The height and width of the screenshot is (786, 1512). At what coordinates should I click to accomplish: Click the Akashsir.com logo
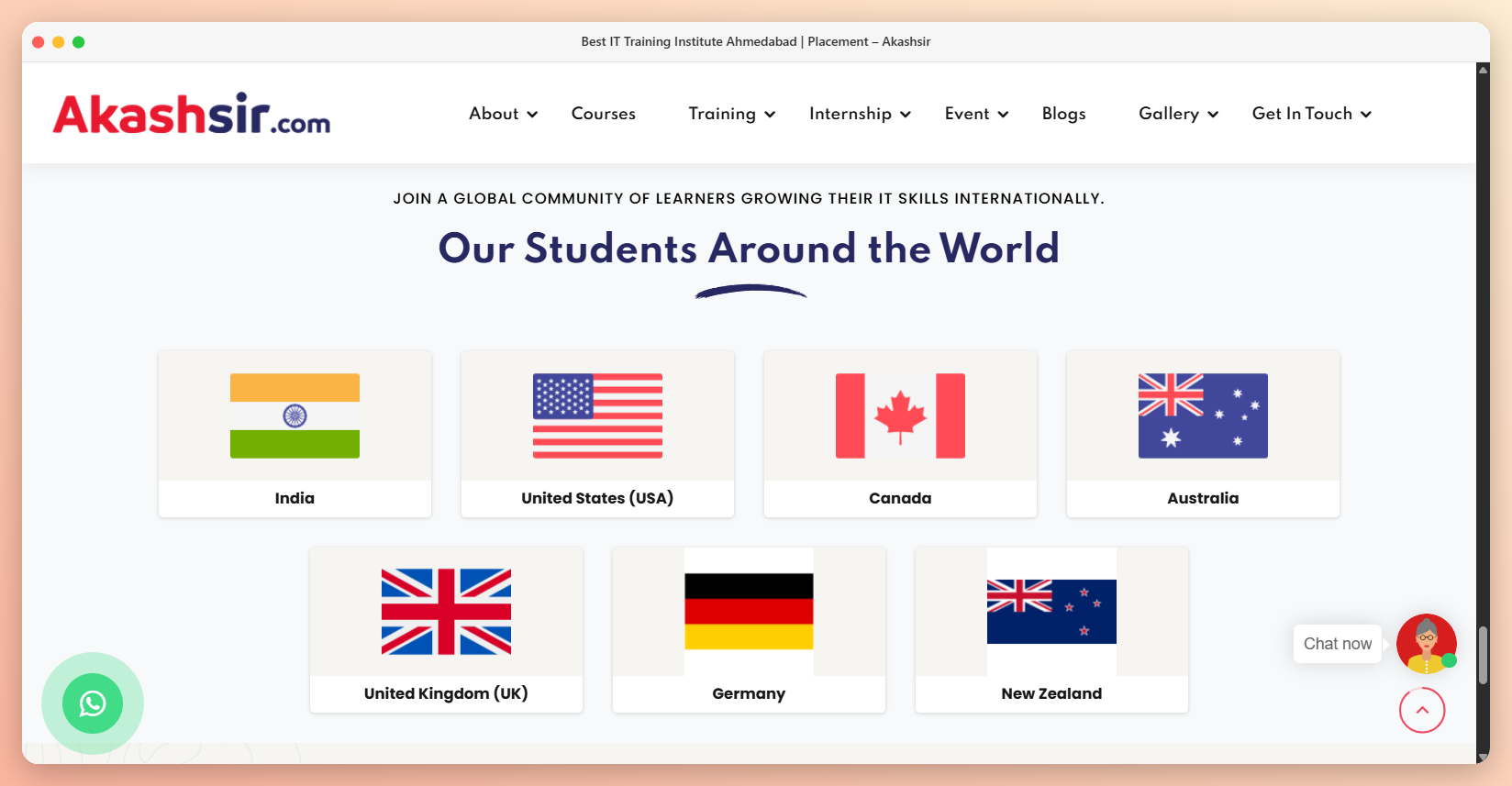pyautogui.click(x=192, y=114)
